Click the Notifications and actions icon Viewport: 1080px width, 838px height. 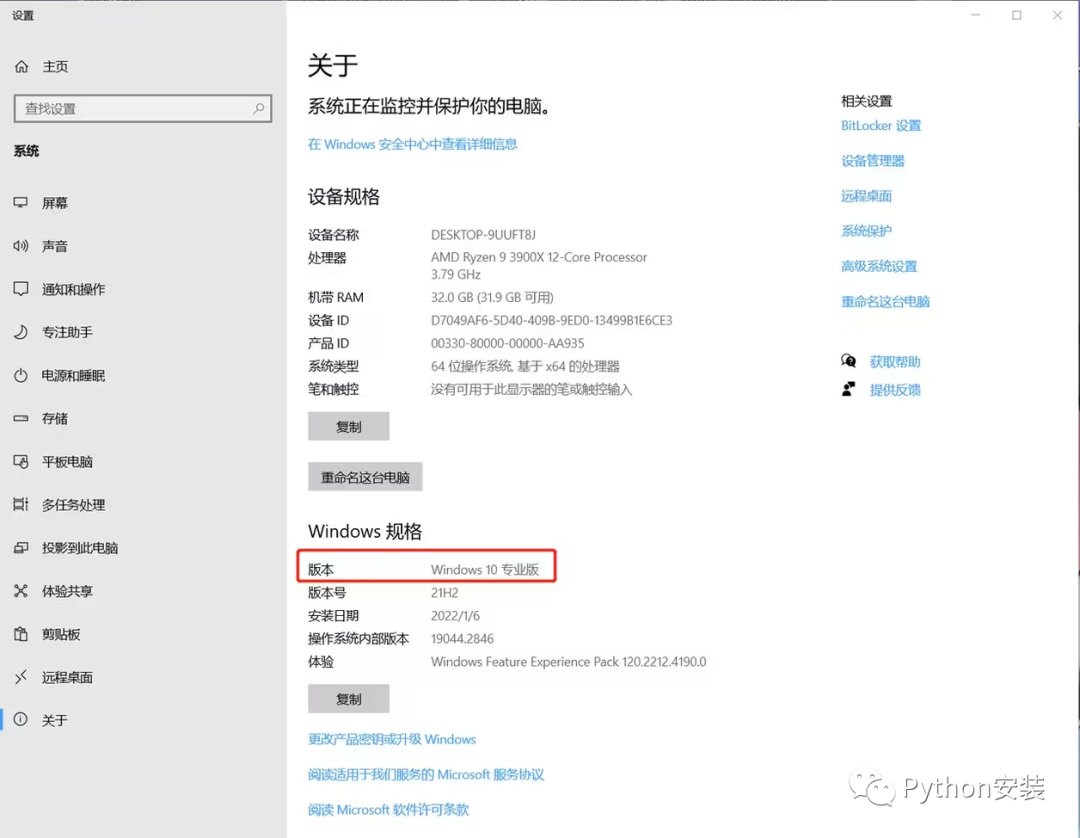tap(21, 289)
